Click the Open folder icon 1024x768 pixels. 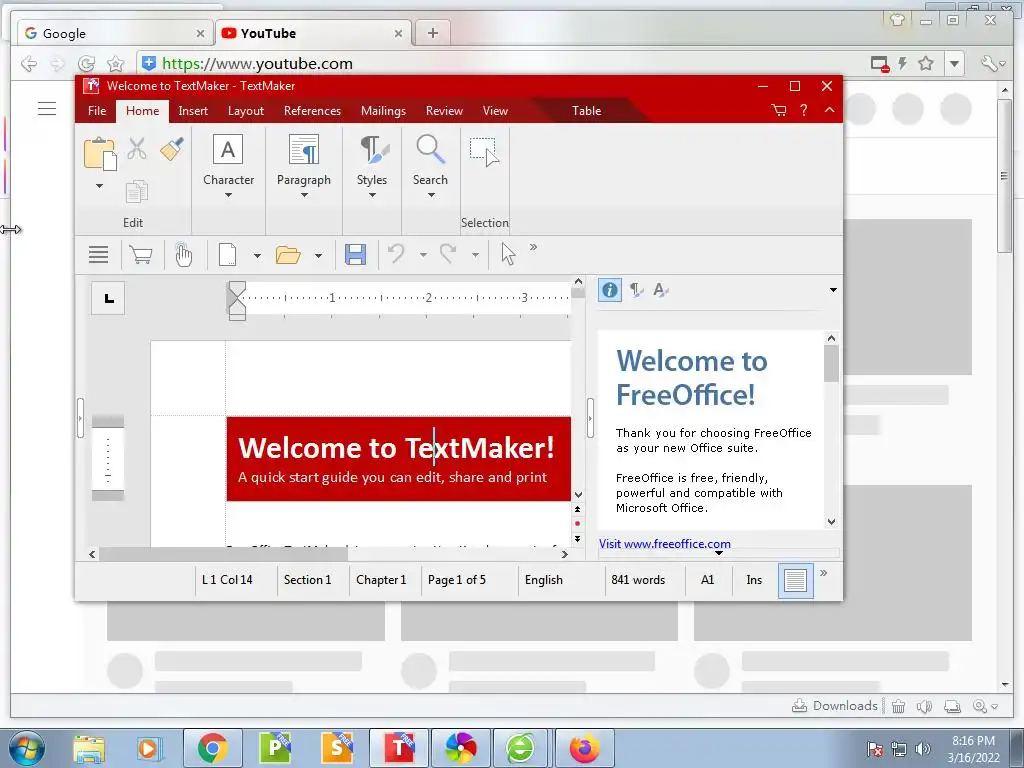click(x=288, y=255)
